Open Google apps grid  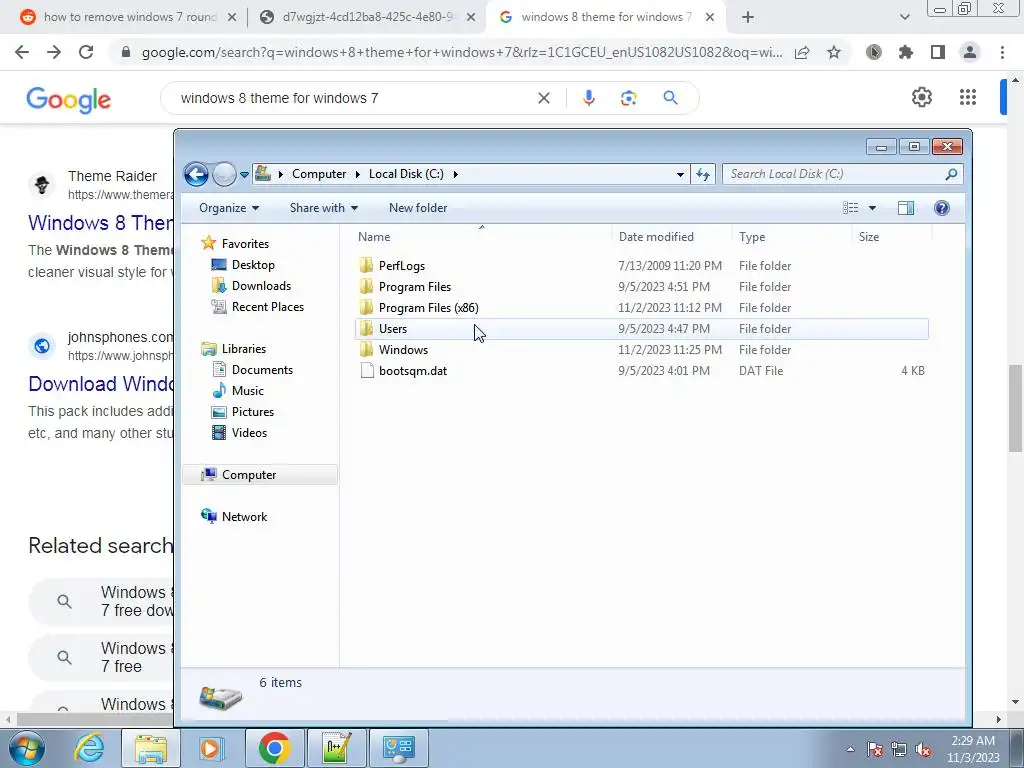coord(968,97)
